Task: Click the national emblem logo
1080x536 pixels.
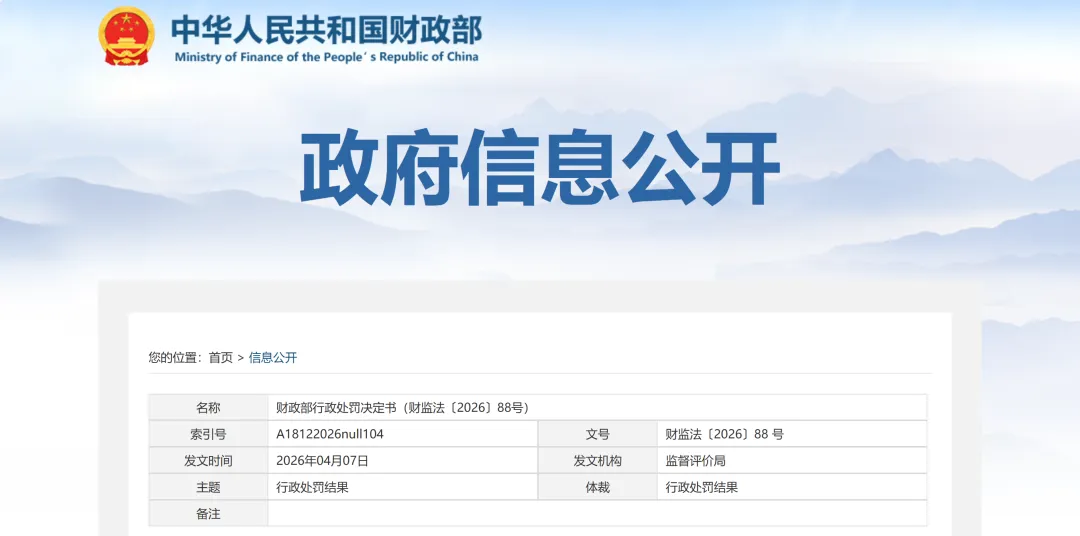Action: 127,36
